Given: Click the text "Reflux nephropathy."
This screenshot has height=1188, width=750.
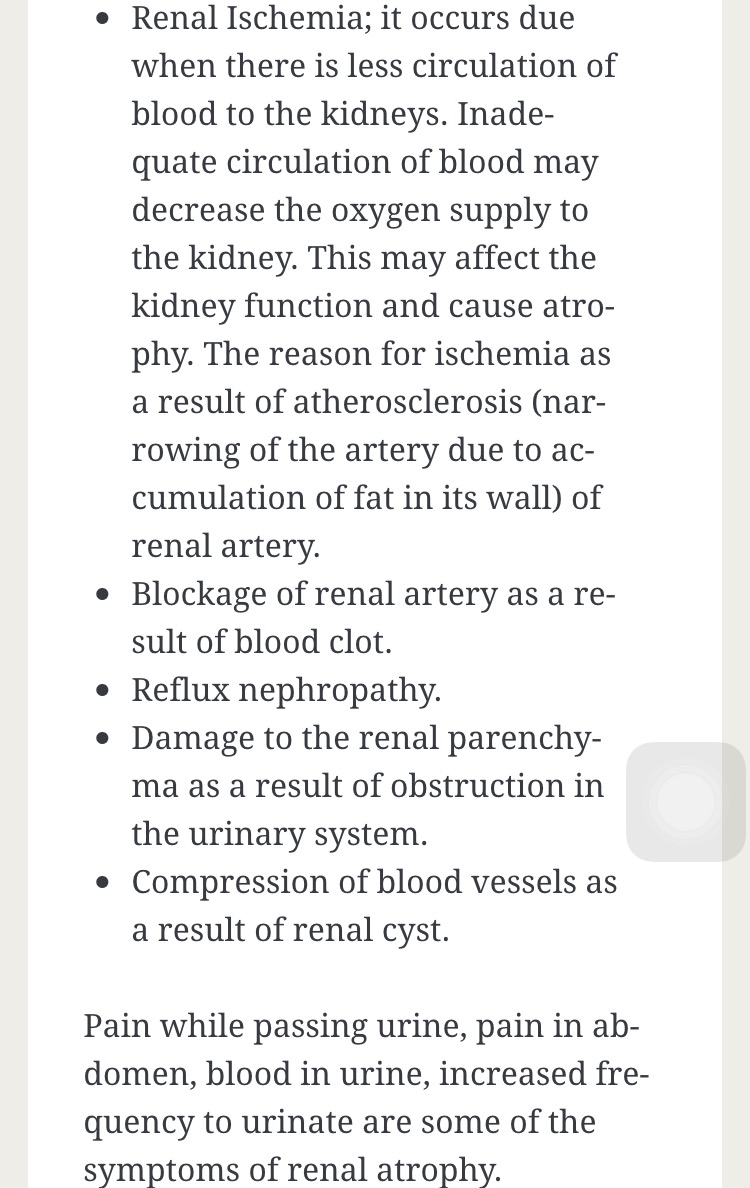Looking at the screenshot, I should tap(286, 690).
